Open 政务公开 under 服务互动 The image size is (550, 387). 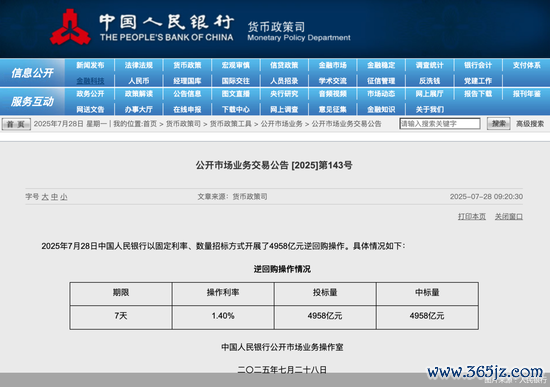(90, 94)
